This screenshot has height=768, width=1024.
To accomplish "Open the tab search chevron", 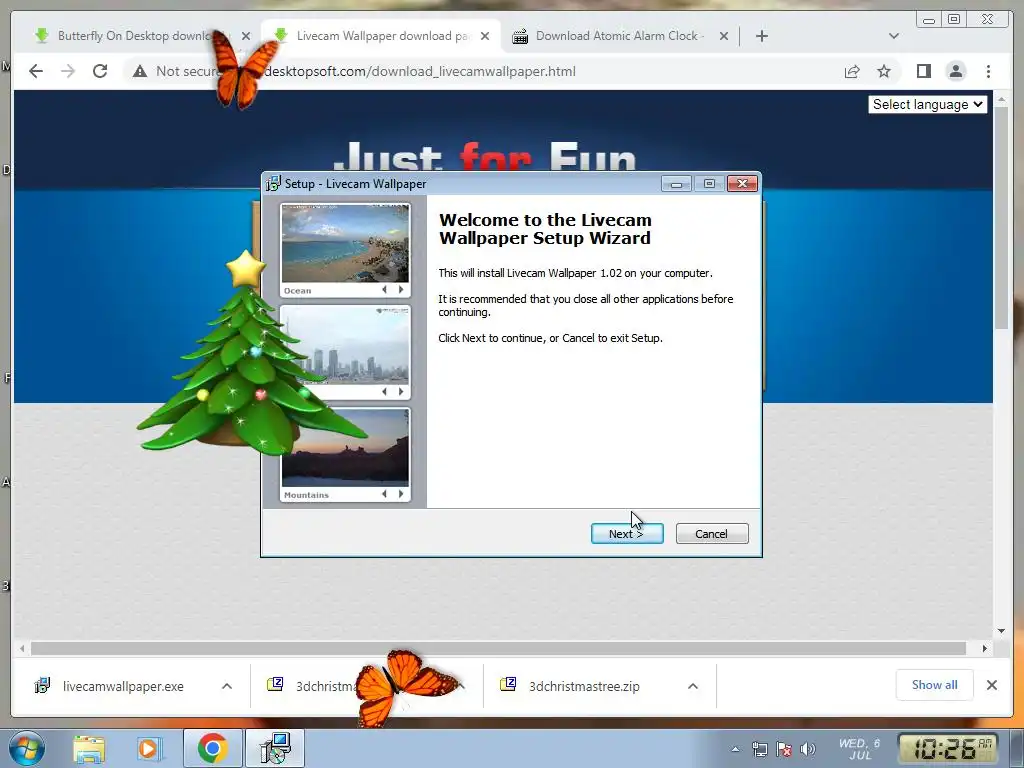I will tap(893, 36).
